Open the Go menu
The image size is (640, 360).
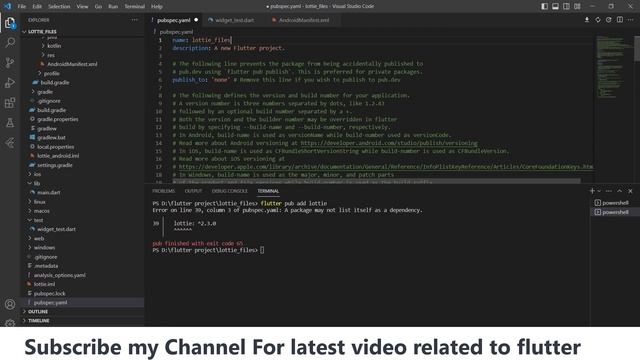[x=98, y=7]
